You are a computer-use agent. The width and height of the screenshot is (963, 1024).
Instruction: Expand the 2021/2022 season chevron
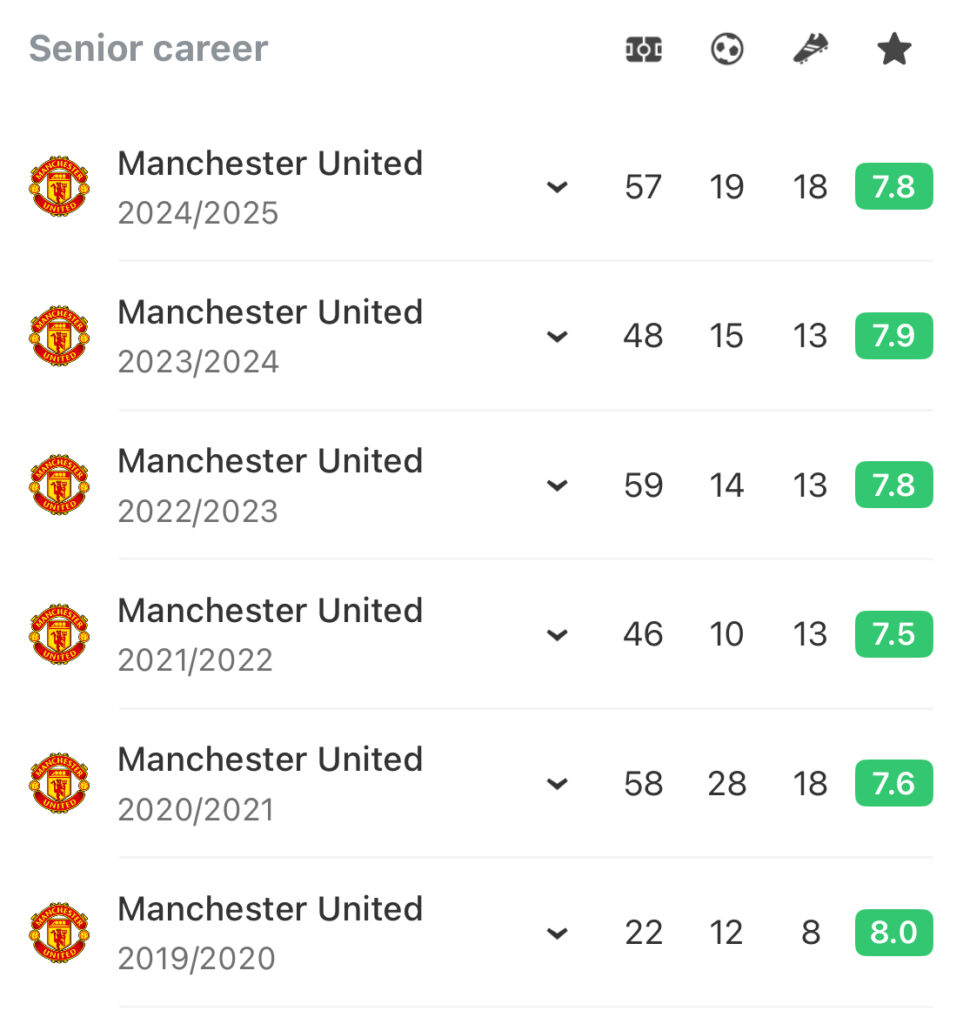pyautogui.click(x=557, y=635)
